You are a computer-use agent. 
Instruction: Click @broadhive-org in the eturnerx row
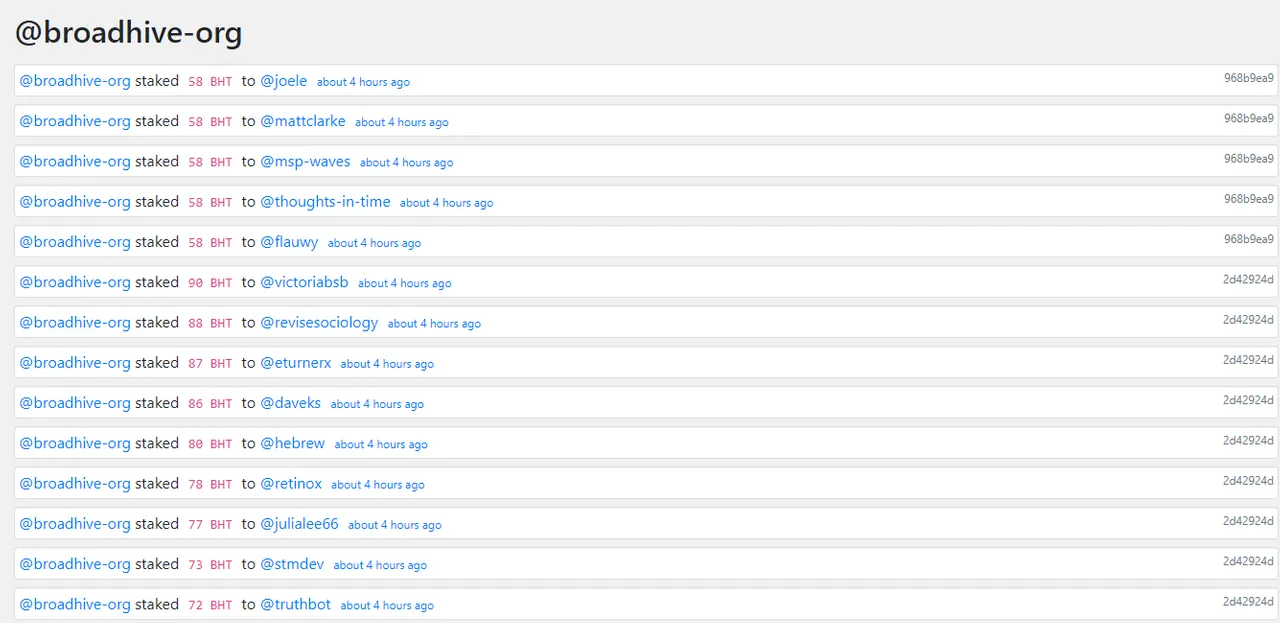click(75, 362)
